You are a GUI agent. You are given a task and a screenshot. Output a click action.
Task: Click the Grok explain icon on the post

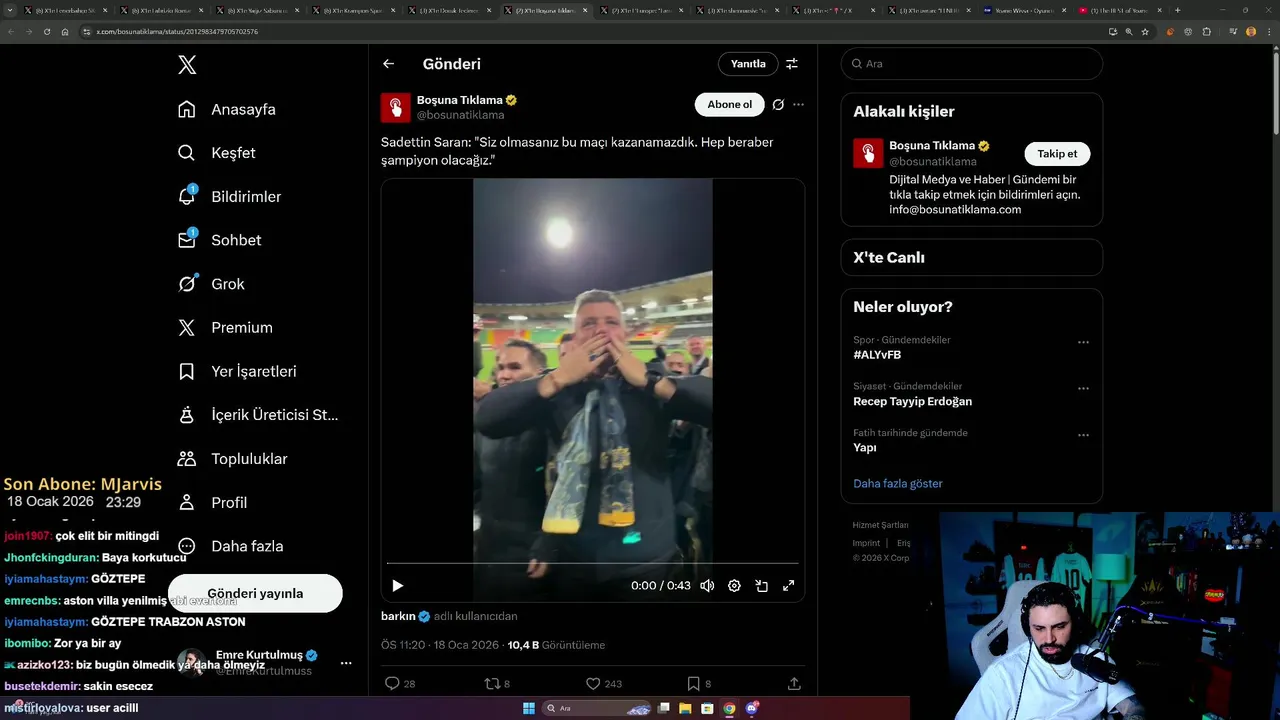point(778,105)
